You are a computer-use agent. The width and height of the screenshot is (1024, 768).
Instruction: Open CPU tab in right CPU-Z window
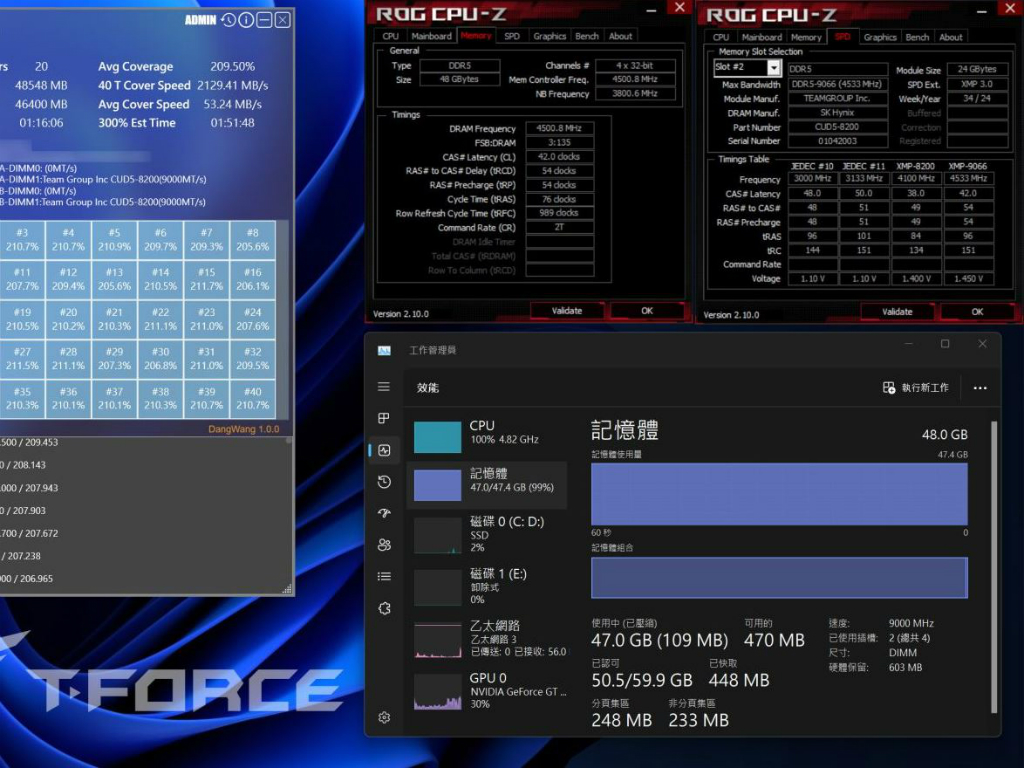tap(721, 38)
